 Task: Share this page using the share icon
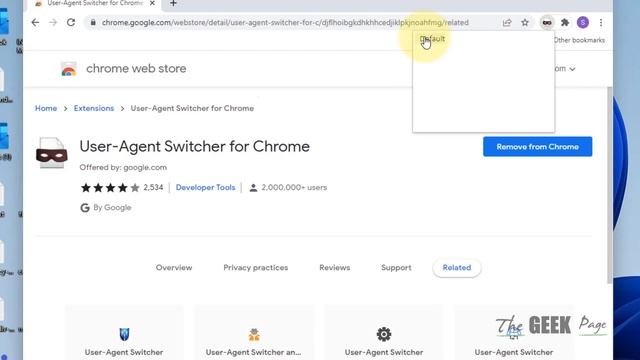[x=507, y=22]
